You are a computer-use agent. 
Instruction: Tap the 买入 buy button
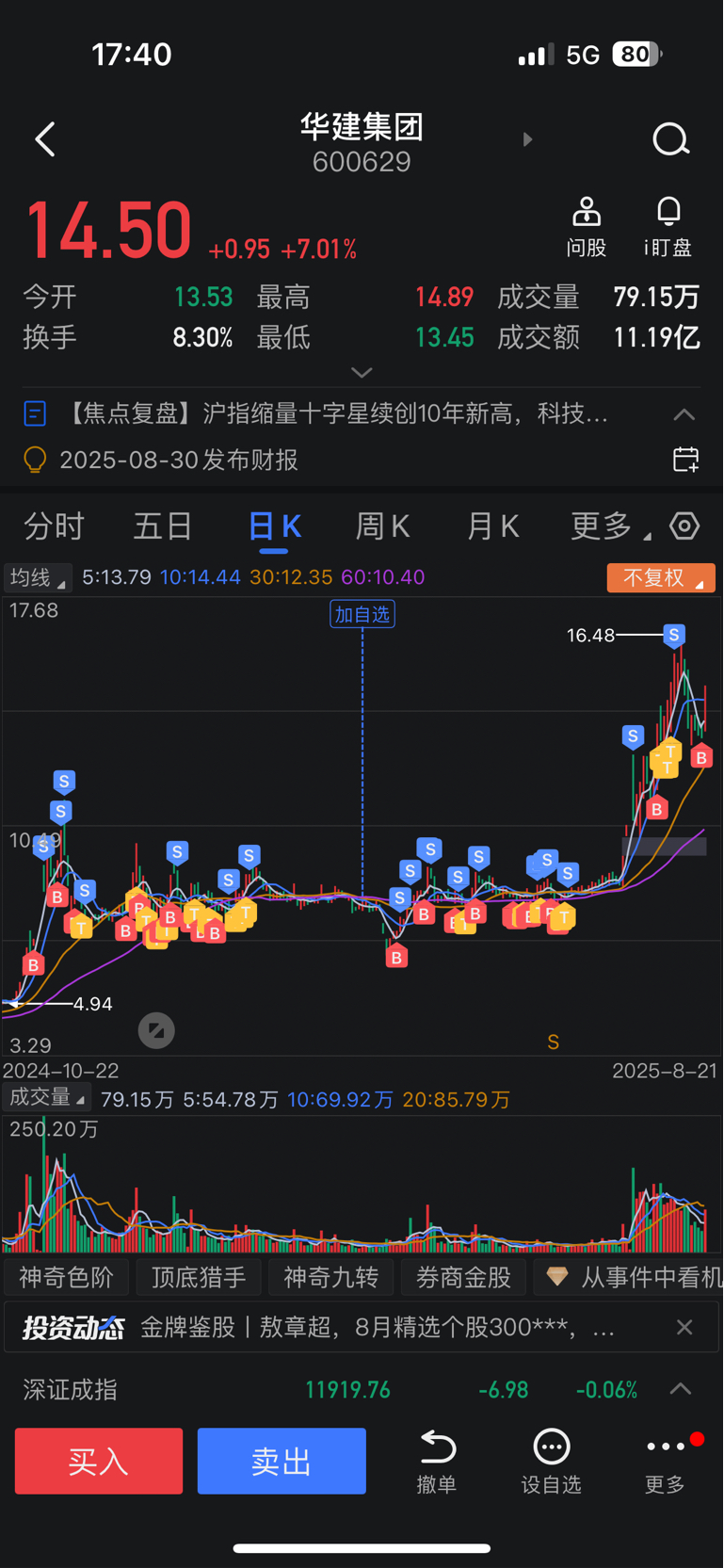pos(99,1462)
